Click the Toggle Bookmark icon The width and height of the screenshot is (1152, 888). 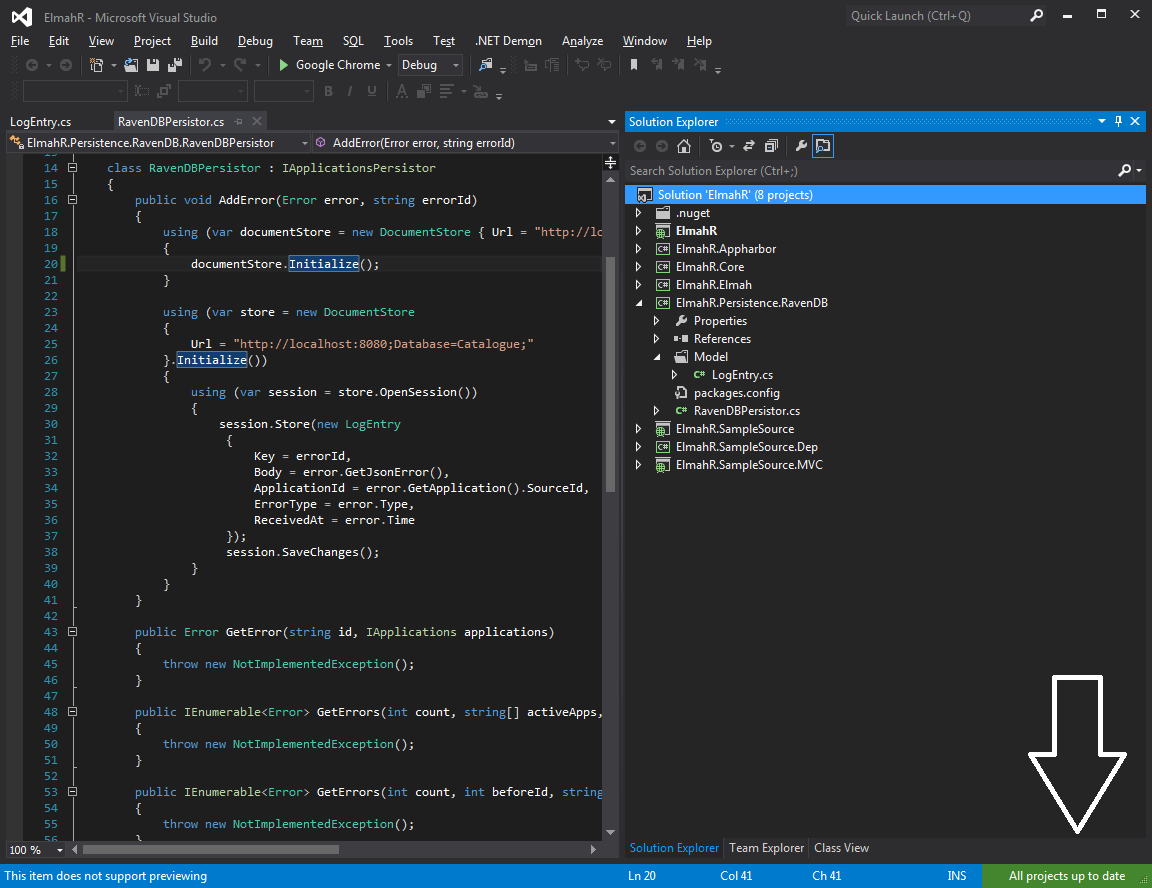coord(633,65)
